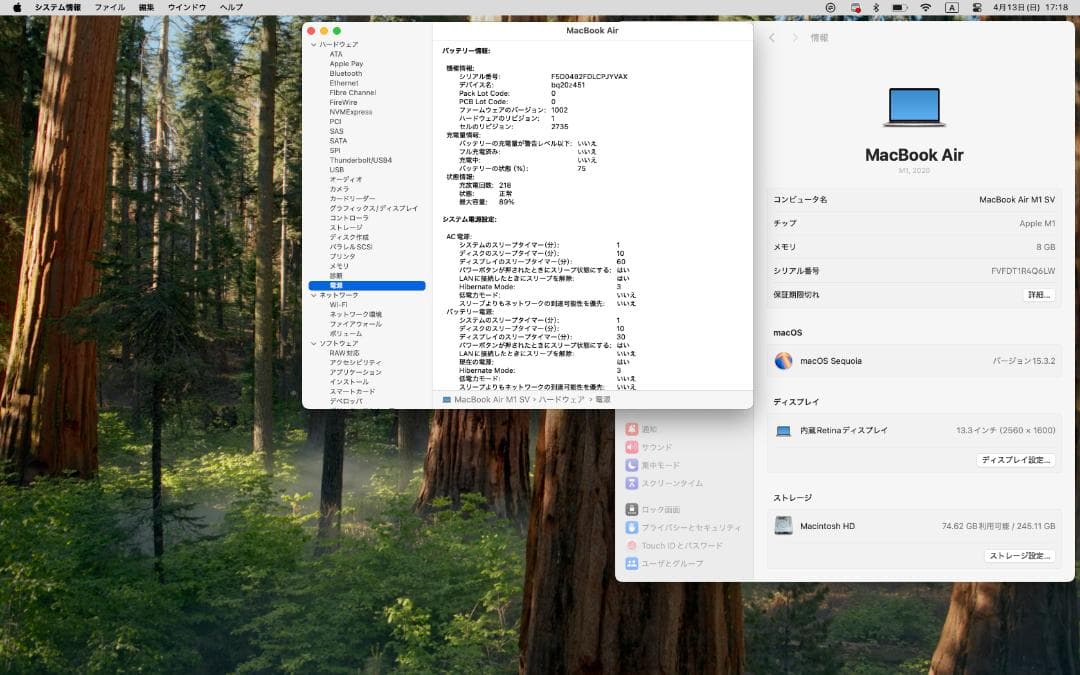Select USB in the hardware list

337,170
